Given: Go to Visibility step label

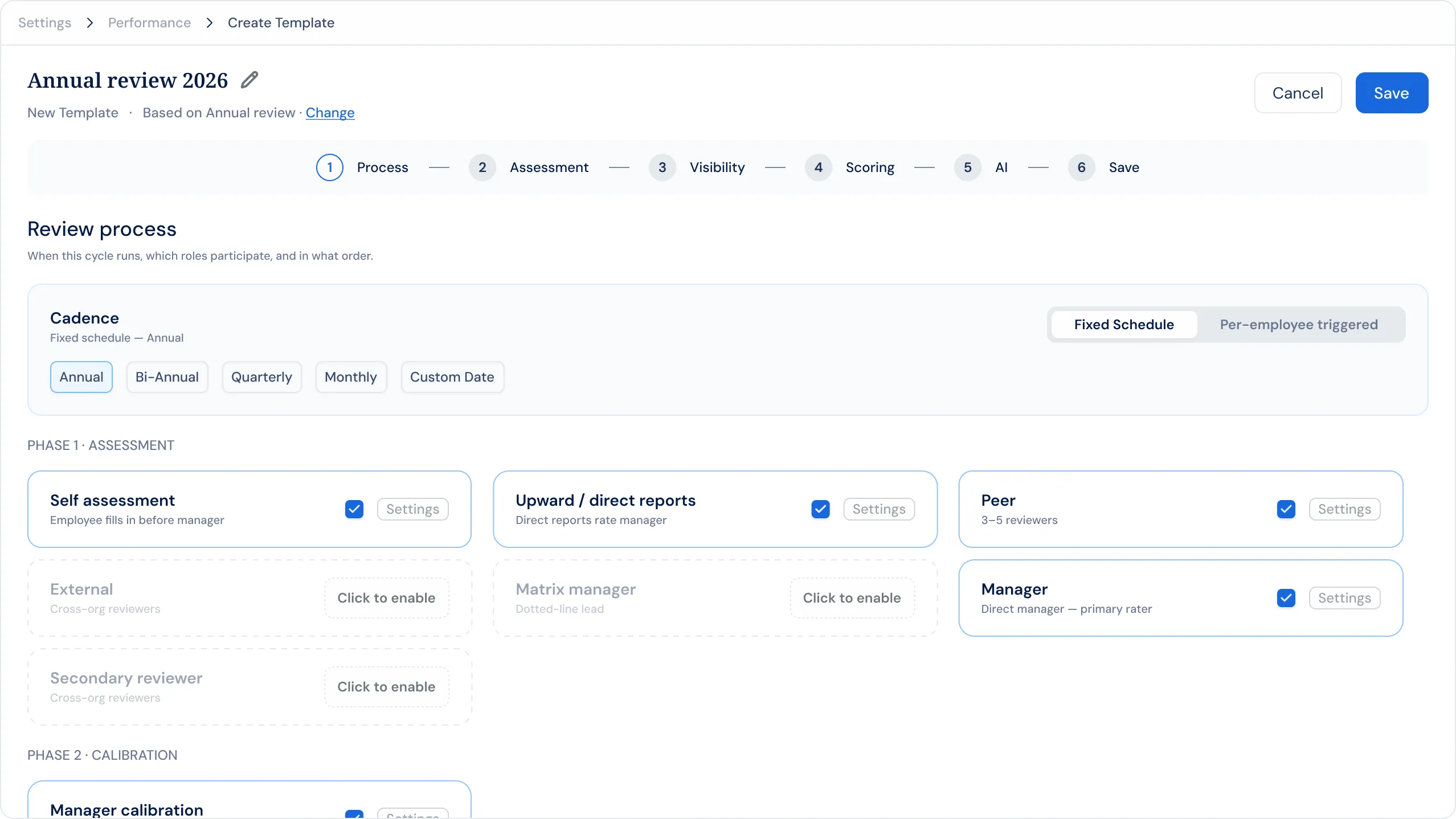Looking at the screenshot, I should (x=717, y=167).
